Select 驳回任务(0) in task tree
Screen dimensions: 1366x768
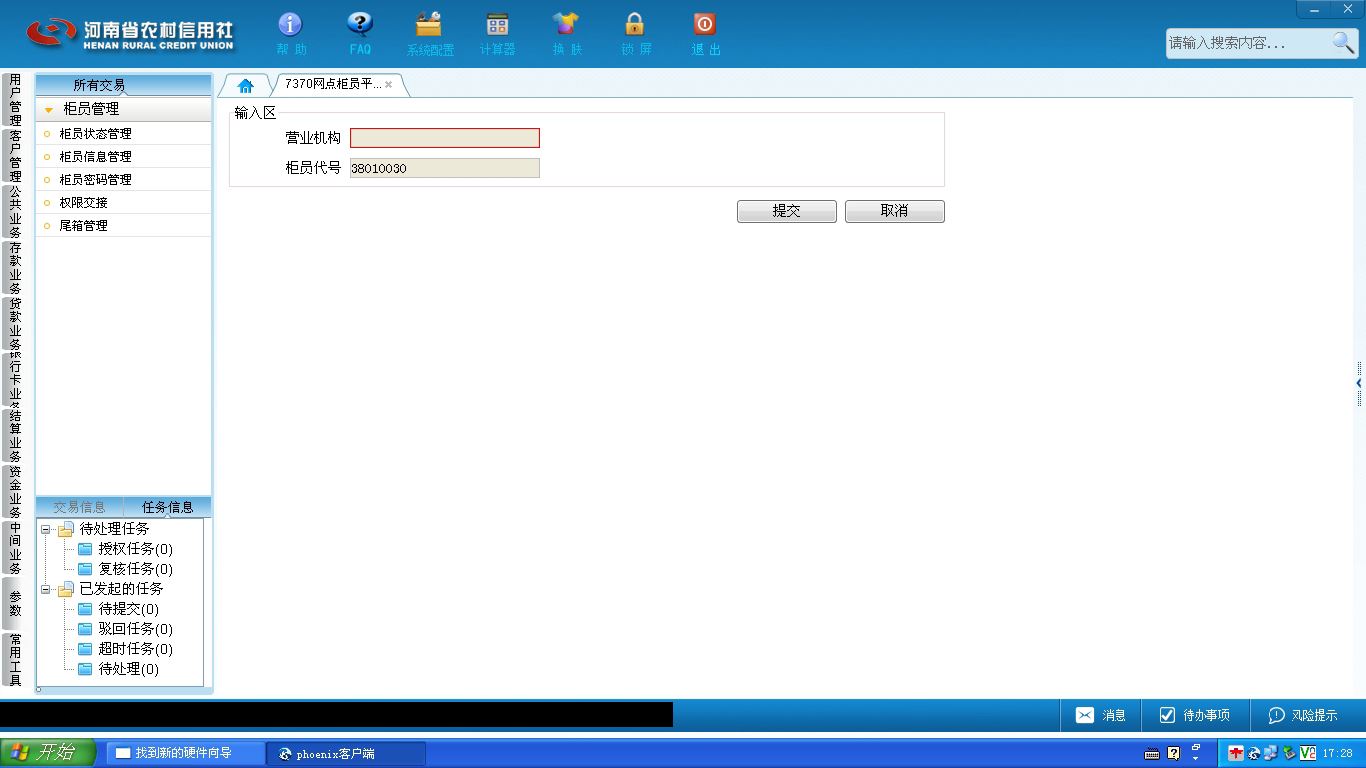(135, 629)
